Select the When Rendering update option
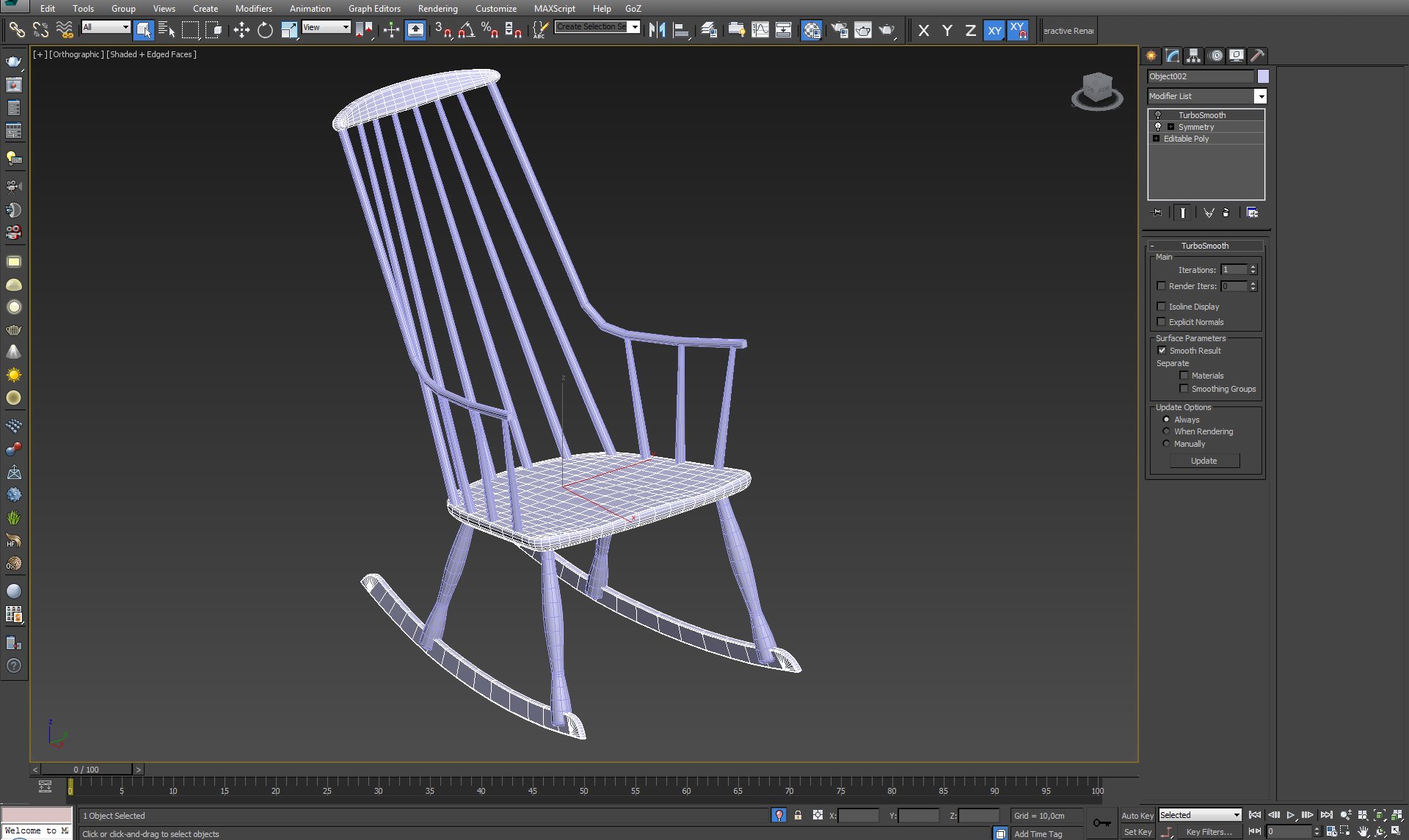The height and width of the screenshot is (840, 1409). coord(1166,431)
